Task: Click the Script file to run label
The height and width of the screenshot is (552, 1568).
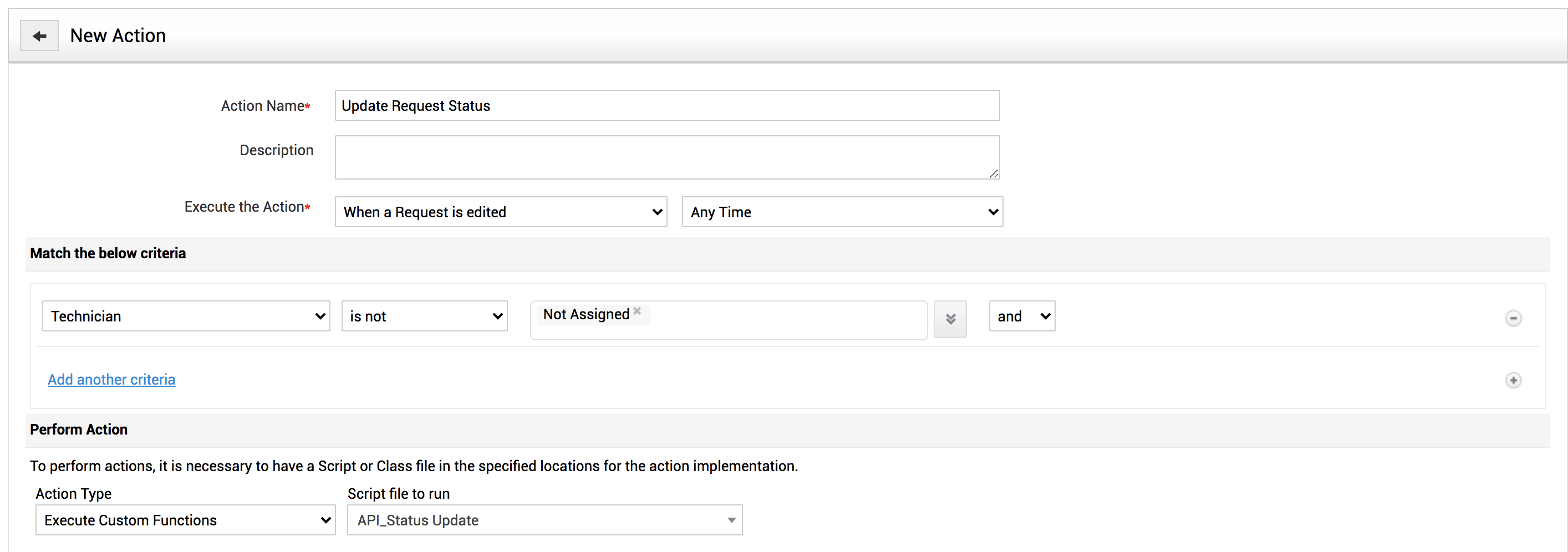Action: pyautogui.click(x=398, y=494)
